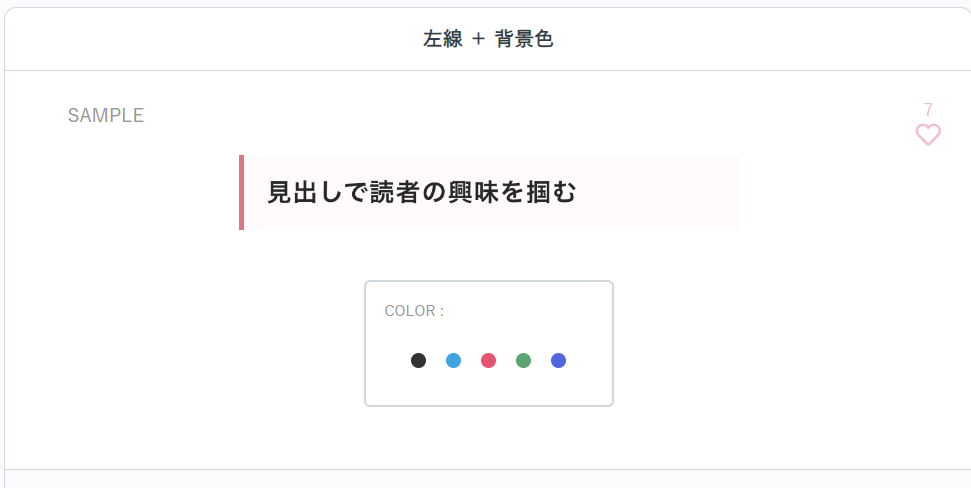Choose the light blue color dot

453,361
